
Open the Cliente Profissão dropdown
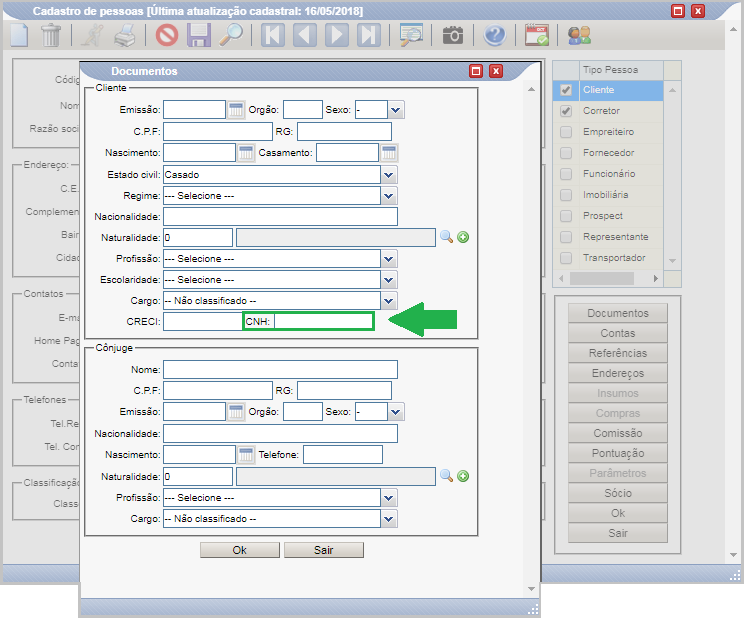coord(389,259)
